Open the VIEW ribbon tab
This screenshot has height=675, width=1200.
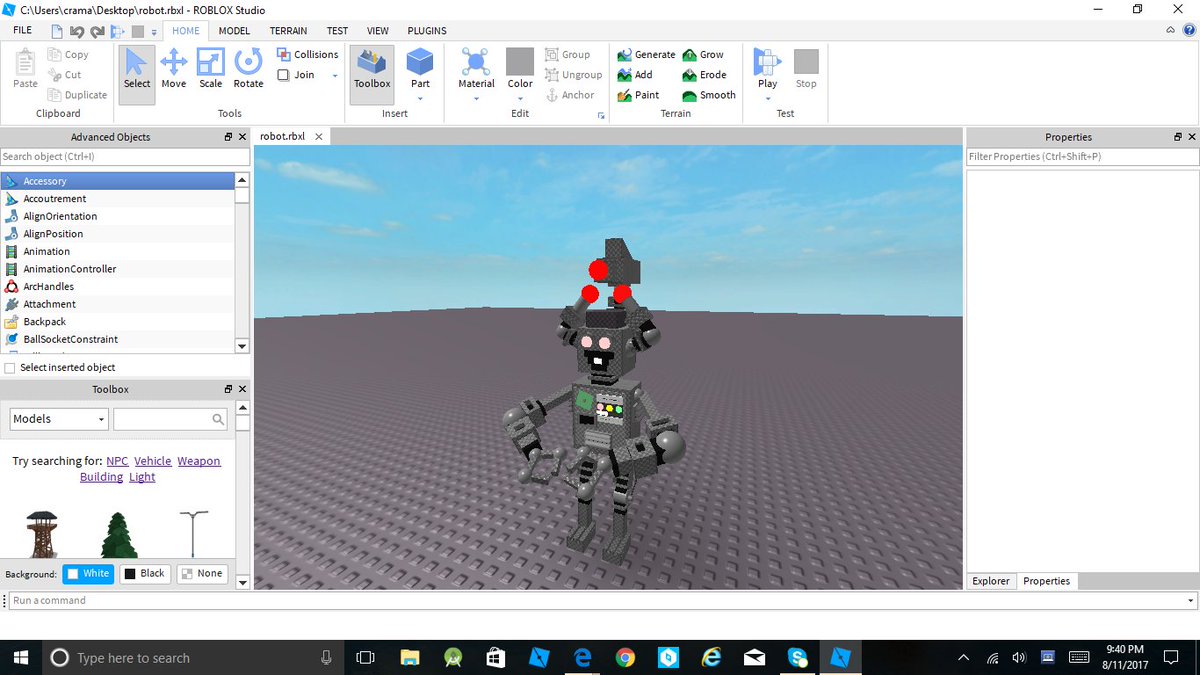(x=377, y=31)
